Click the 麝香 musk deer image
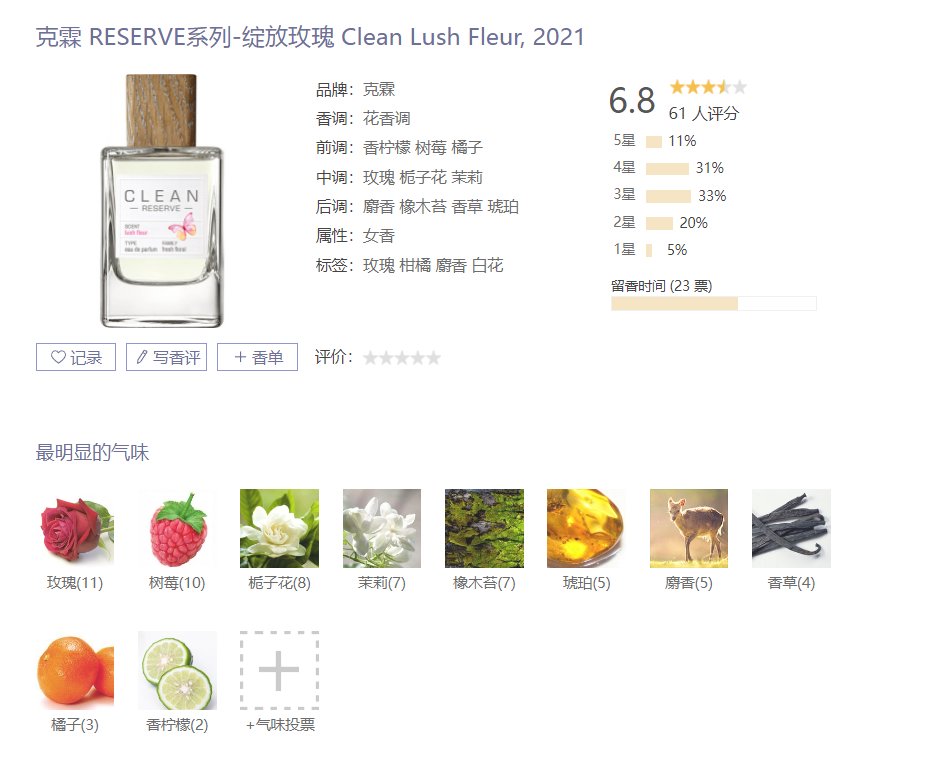 [689, 528]
